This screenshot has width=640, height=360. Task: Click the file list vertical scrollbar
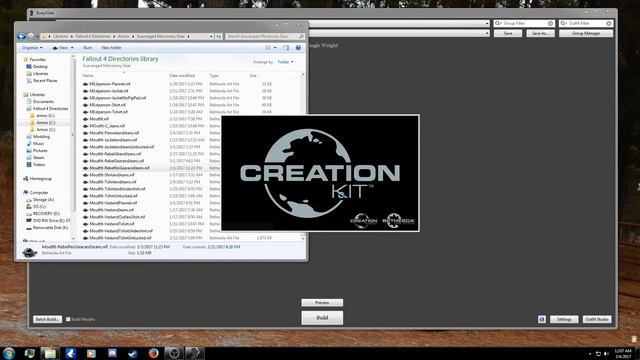click(303, 155)
